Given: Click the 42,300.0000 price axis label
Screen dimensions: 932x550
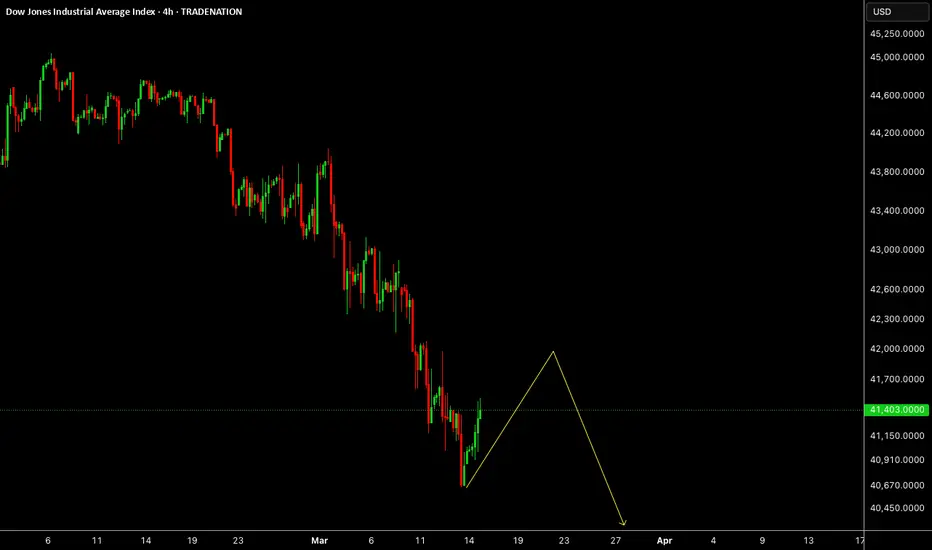Looking at the screenshot, I should (x=897, y=319).
